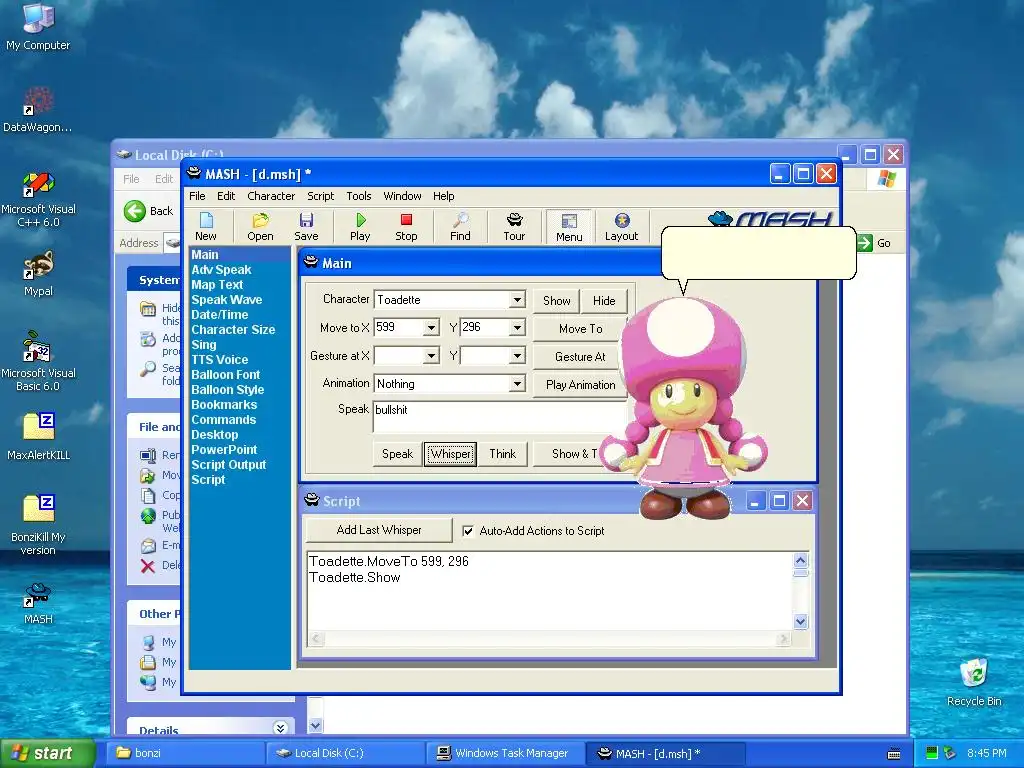Click the script scrollbar down arrow
Viewport: 1024px width, 768px height.
point(801,622)
